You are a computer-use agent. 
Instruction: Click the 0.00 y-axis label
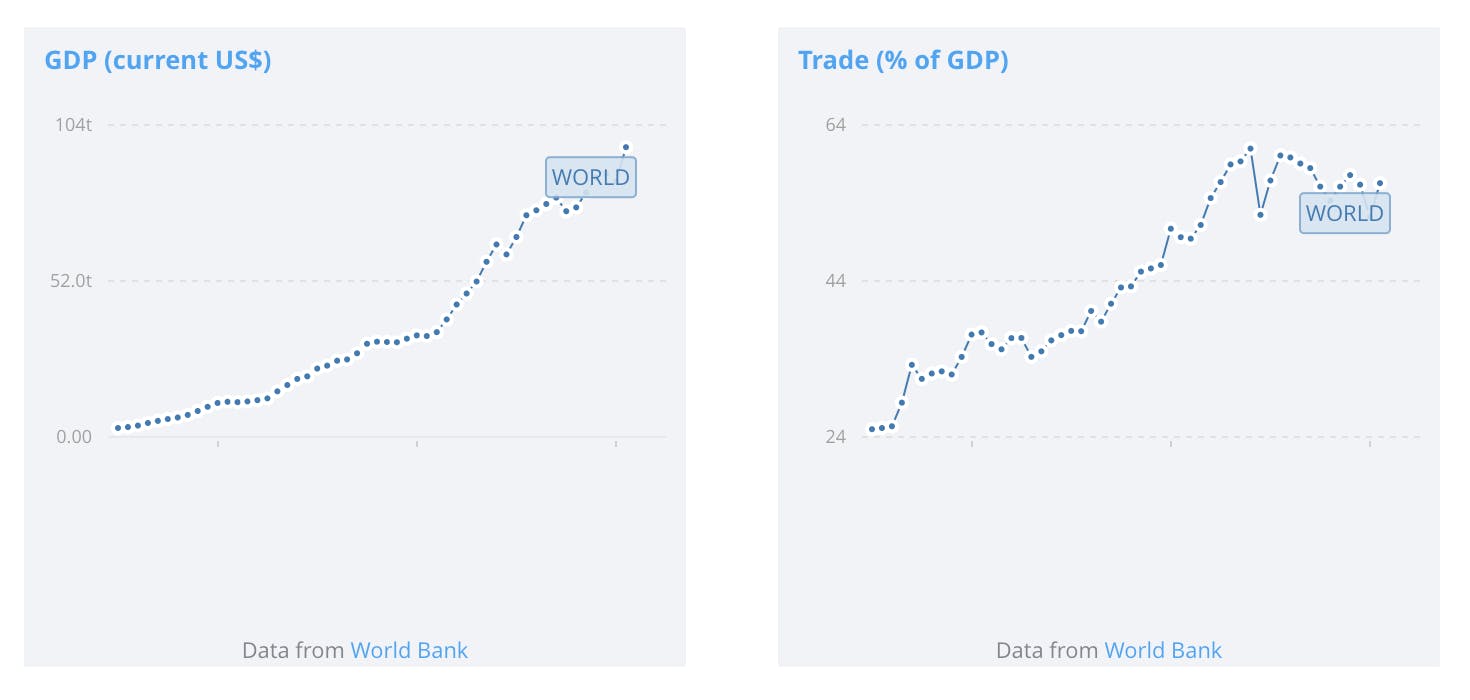[74, 437]
